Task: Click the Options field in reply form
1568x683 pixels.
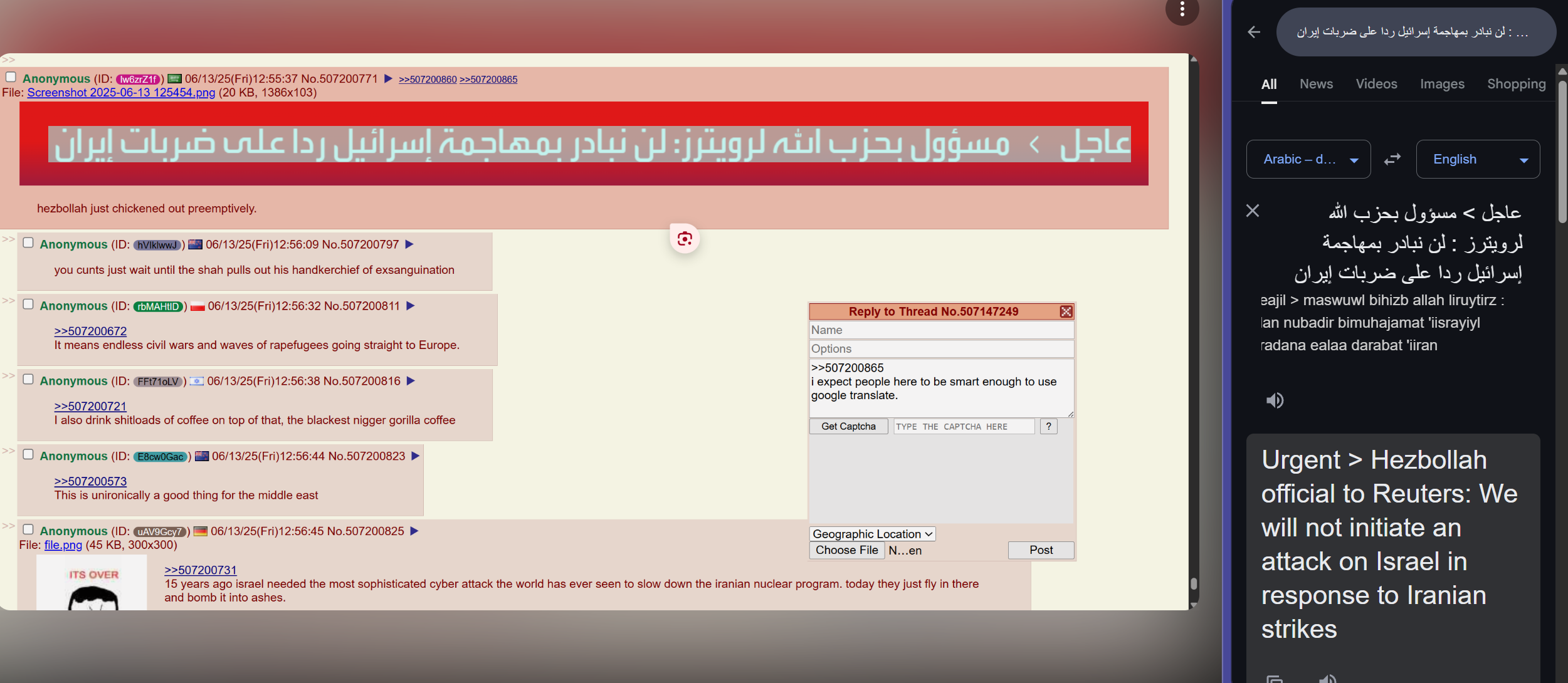Action: click(x=942, y=349)
